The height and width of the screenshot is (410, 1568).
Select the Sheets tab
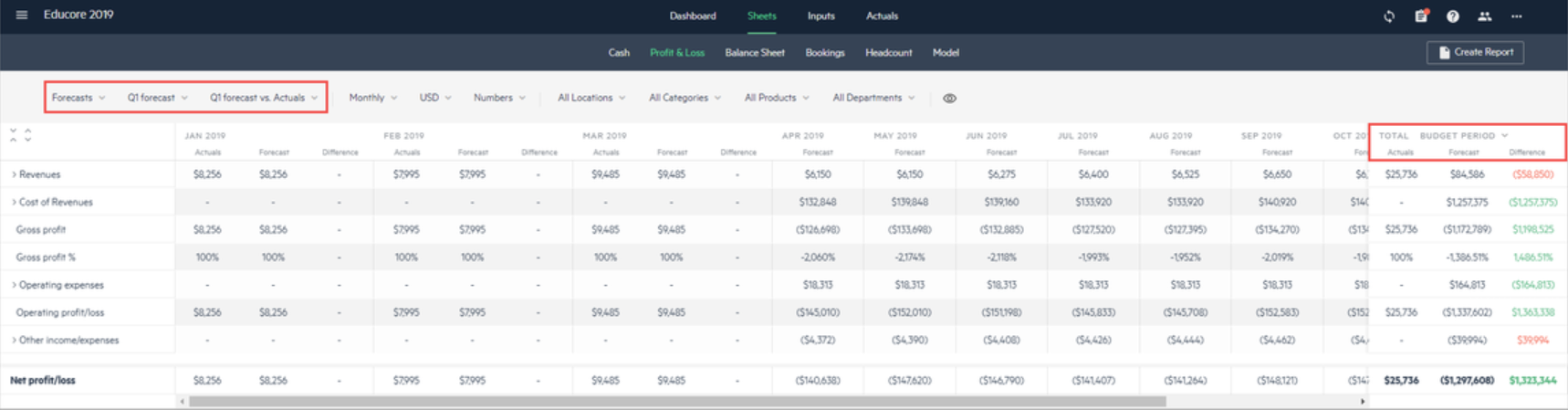(761, 16)
